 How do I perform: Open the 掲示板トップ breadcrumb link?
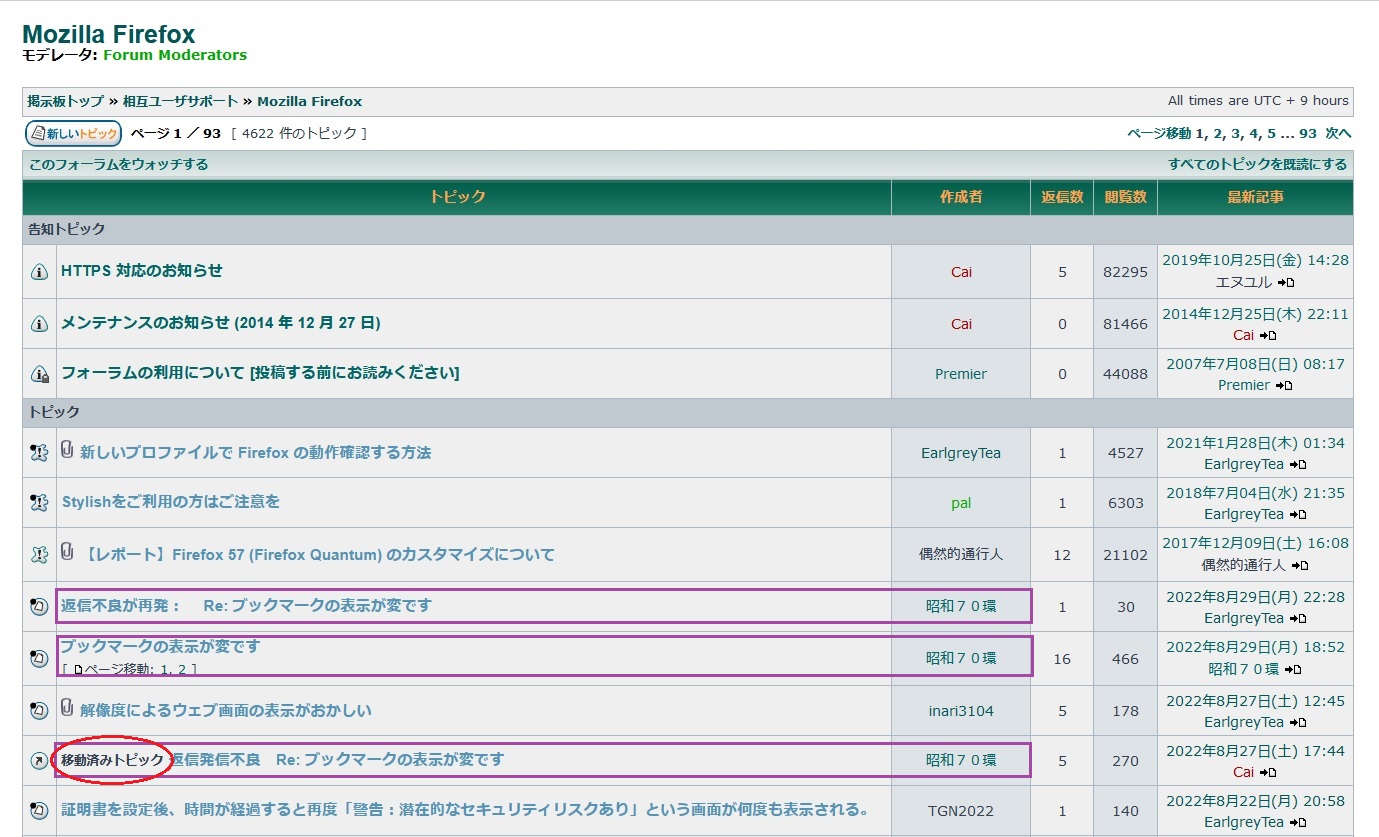(66, 101)
